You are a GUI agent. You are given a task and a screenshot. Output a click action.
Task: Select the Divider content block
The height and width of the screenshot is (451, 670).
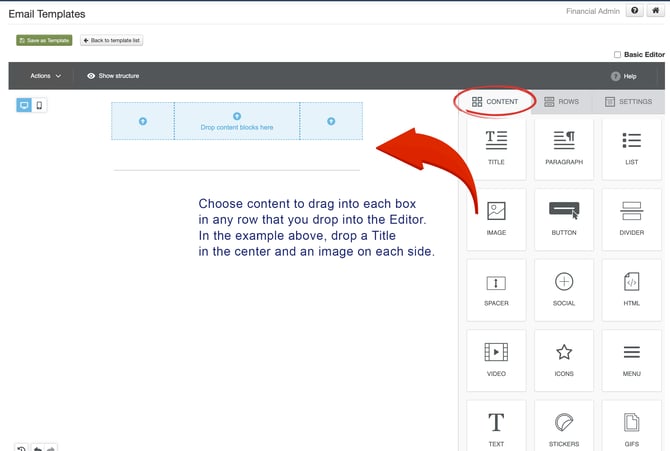(x=631, y=219)
